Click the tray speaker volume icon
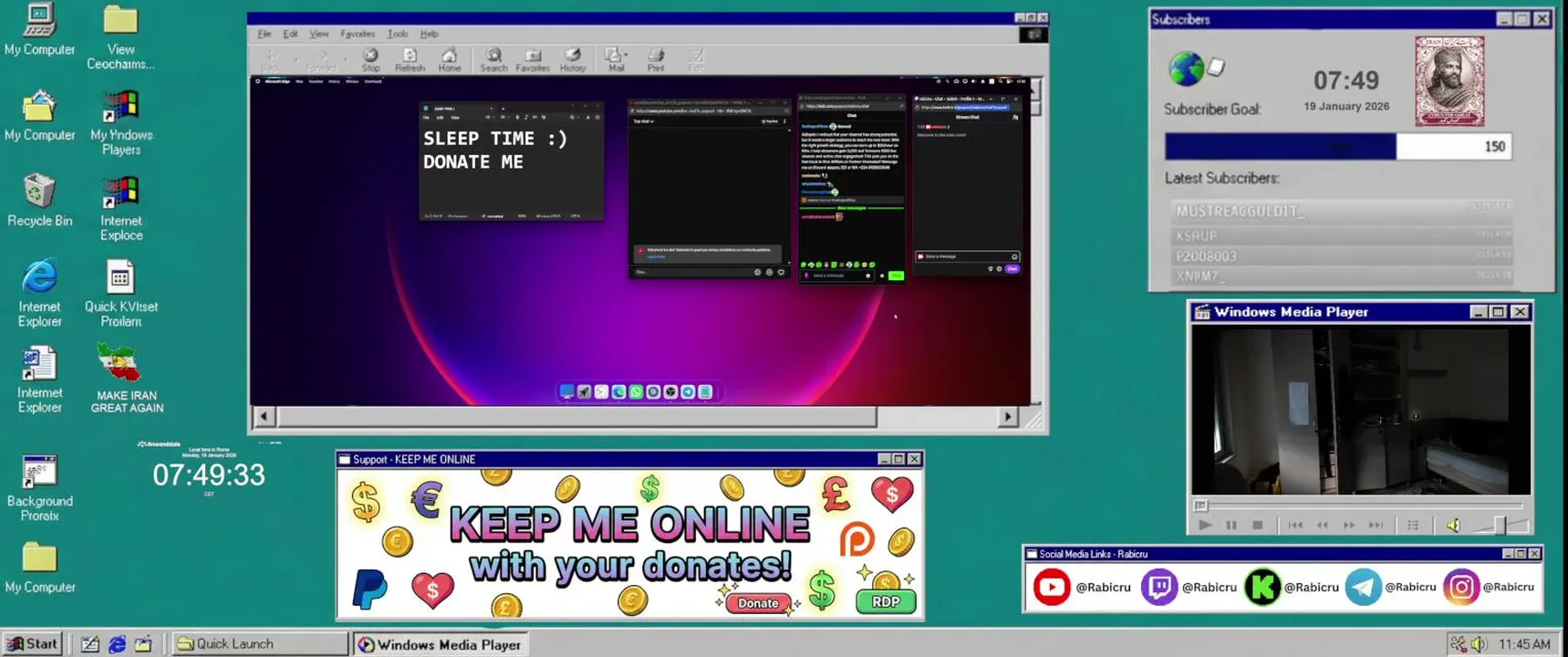 tap(1480, 644)
